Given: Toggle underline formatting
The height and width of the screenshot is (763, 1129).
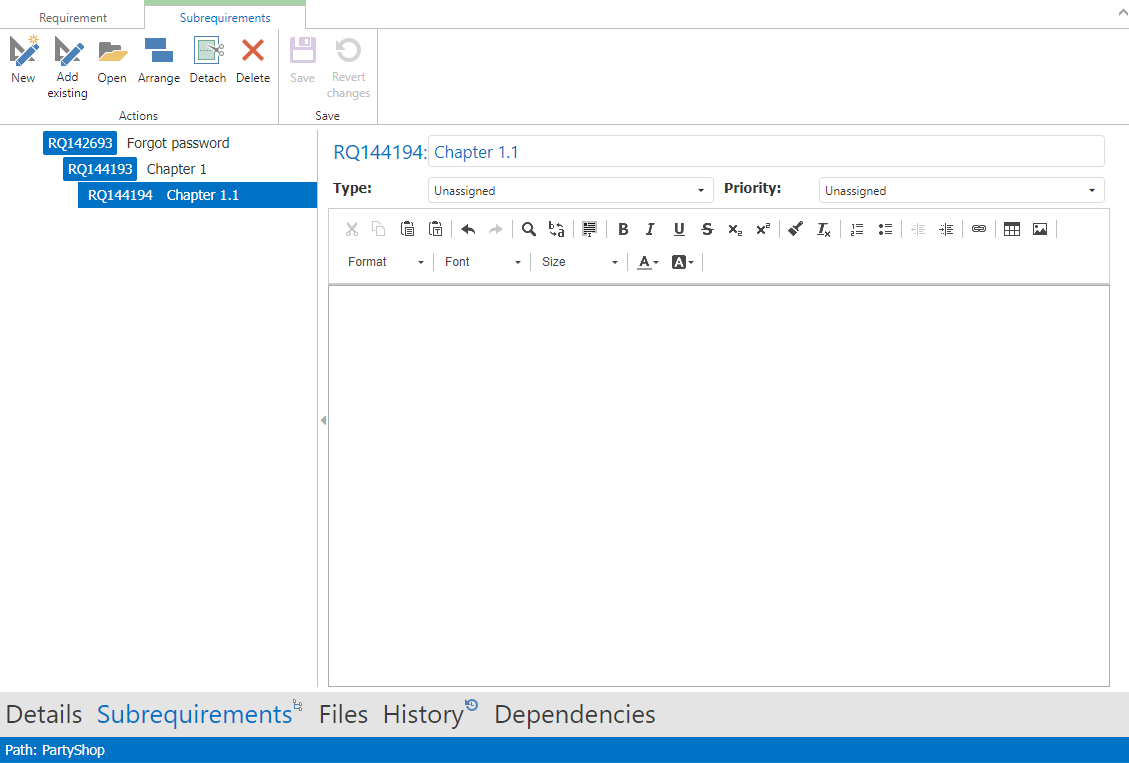Looking at the screenshot, I should tap(679, 229).
